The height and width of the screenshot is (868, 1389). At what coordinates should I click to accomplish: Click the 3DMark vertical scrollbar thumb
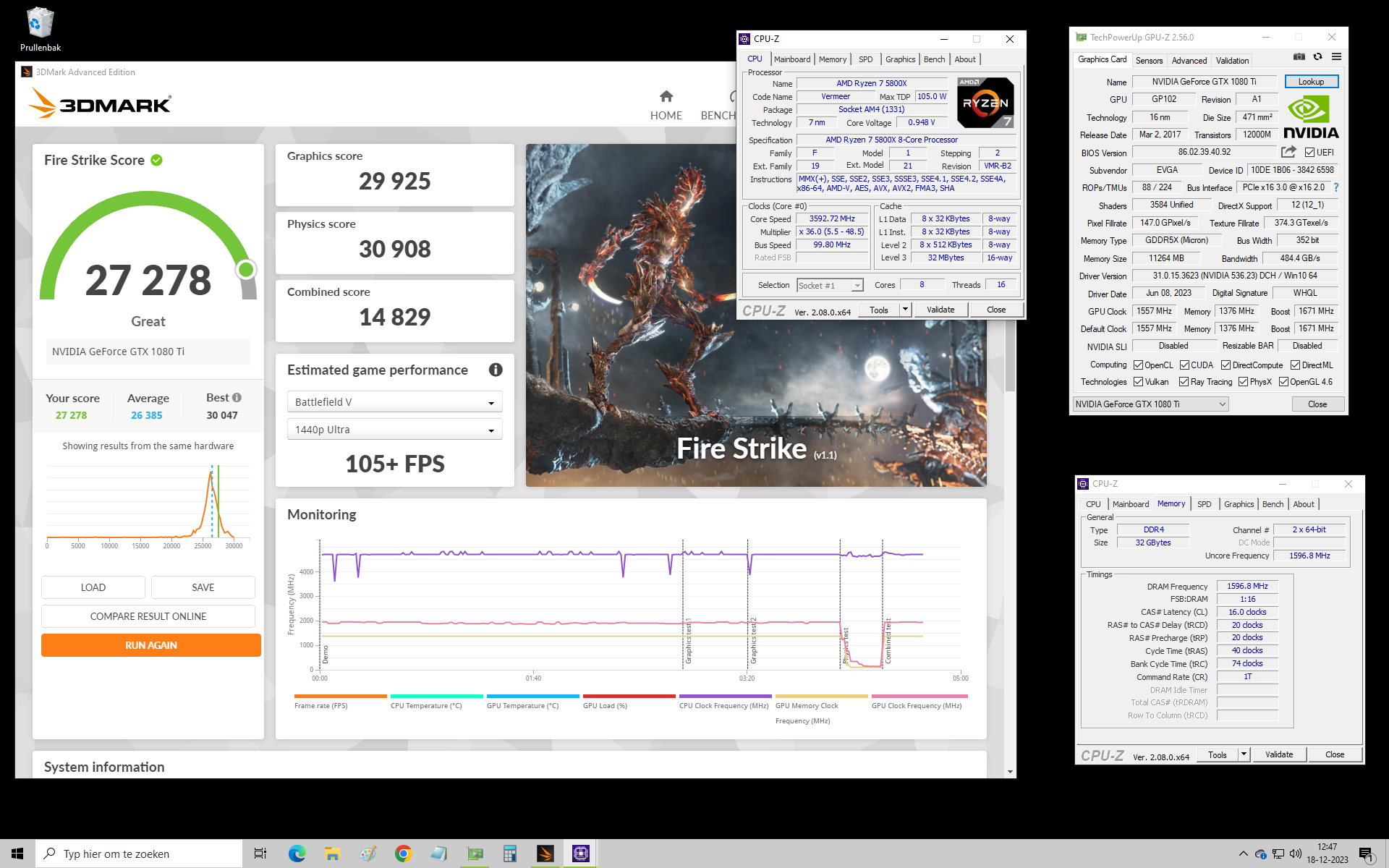(1010, 354)
